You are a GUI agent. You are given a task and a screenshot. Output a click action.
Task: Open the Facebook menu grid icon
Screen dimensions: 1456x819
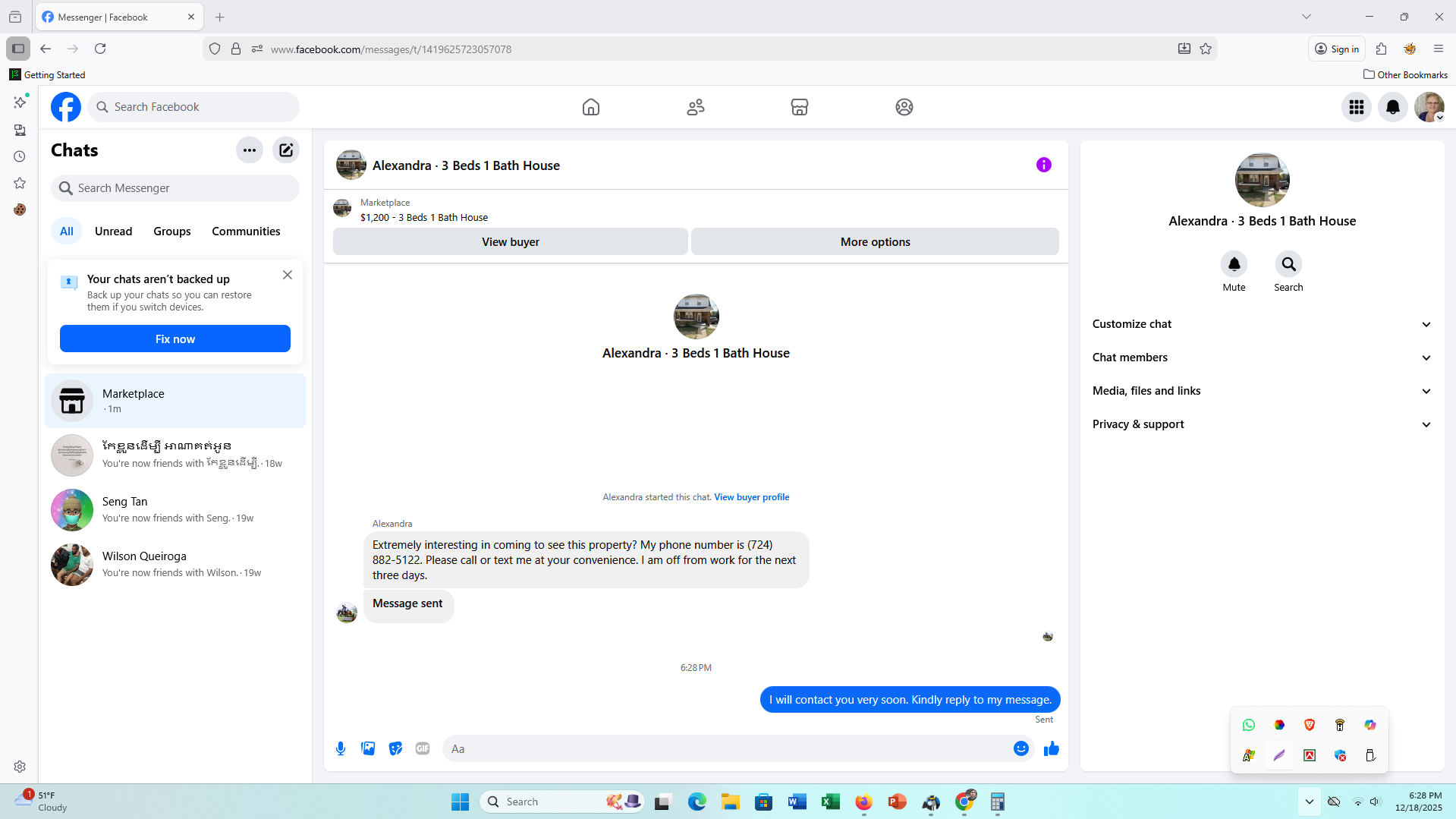1357,107
